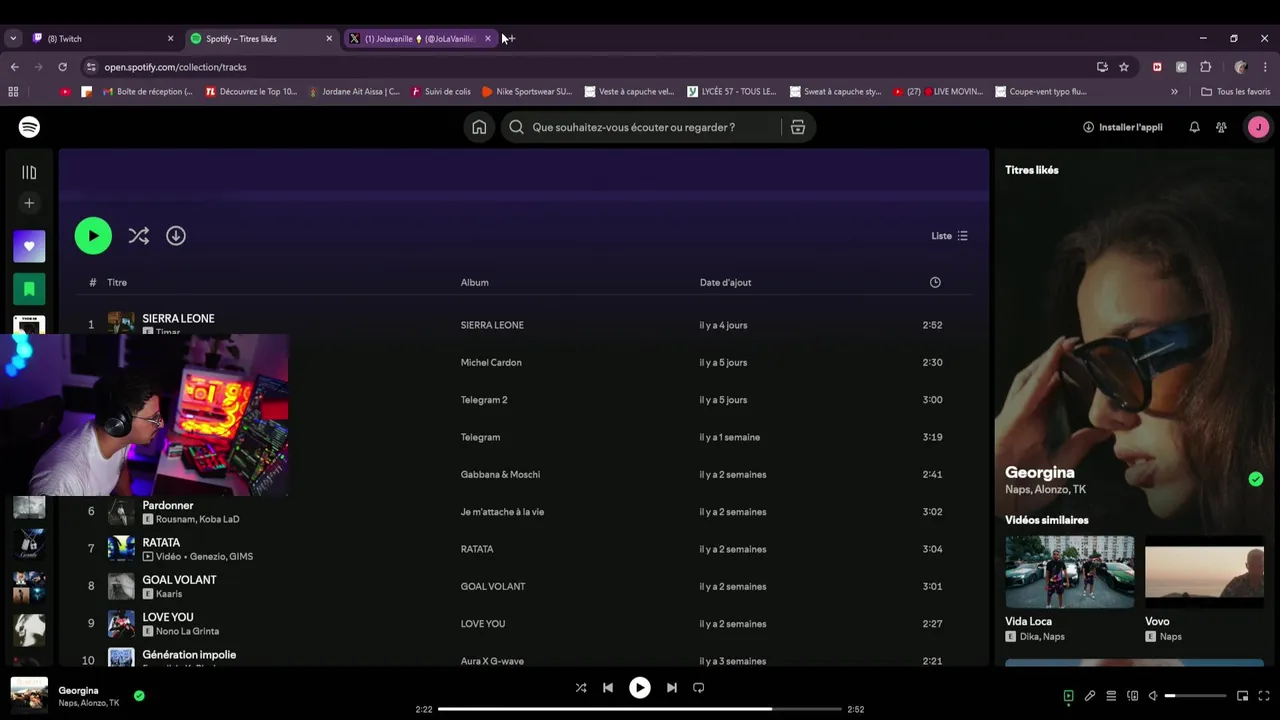Open the Liste view options dropdown

949,236
